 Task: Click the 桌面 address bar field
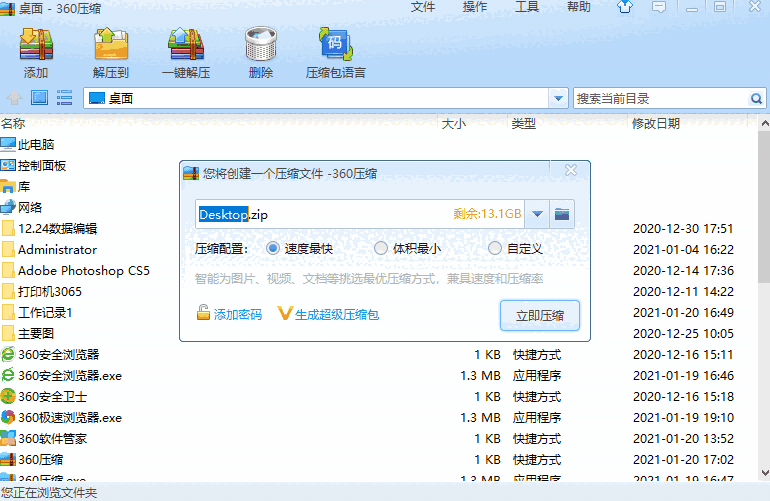(316, 98)
